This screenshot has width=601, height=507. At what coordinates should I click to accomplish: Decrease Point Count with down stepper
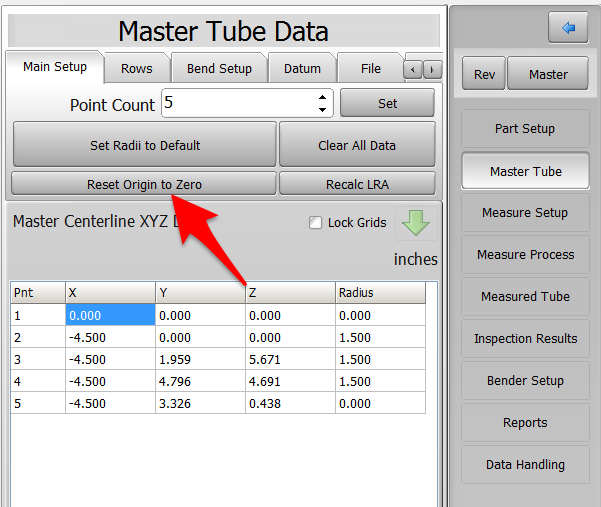click(322, 109)
